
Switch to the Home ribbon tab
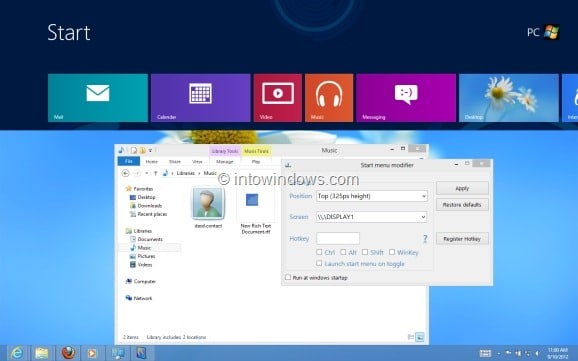[152, 162]
